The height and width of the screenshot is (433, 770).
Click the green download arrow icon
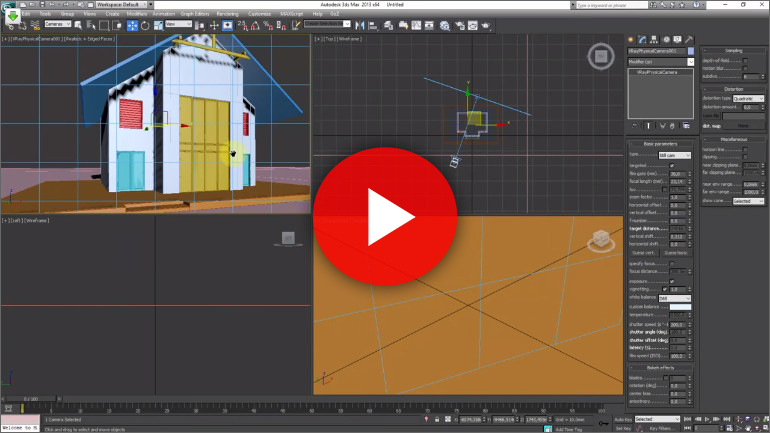[13, 16]
